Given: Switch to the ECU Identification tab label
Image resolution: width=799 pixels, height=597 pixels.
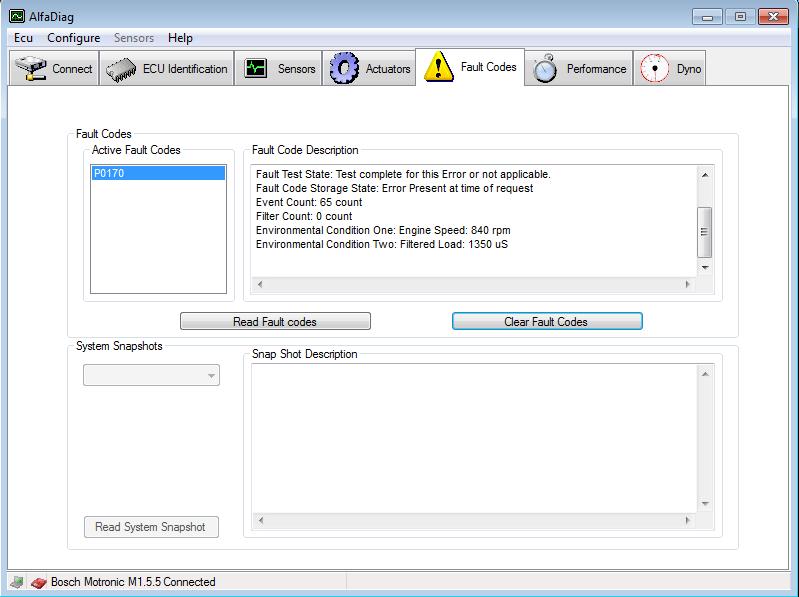Looking at the screenshot, I should click(x=185, y=69).
